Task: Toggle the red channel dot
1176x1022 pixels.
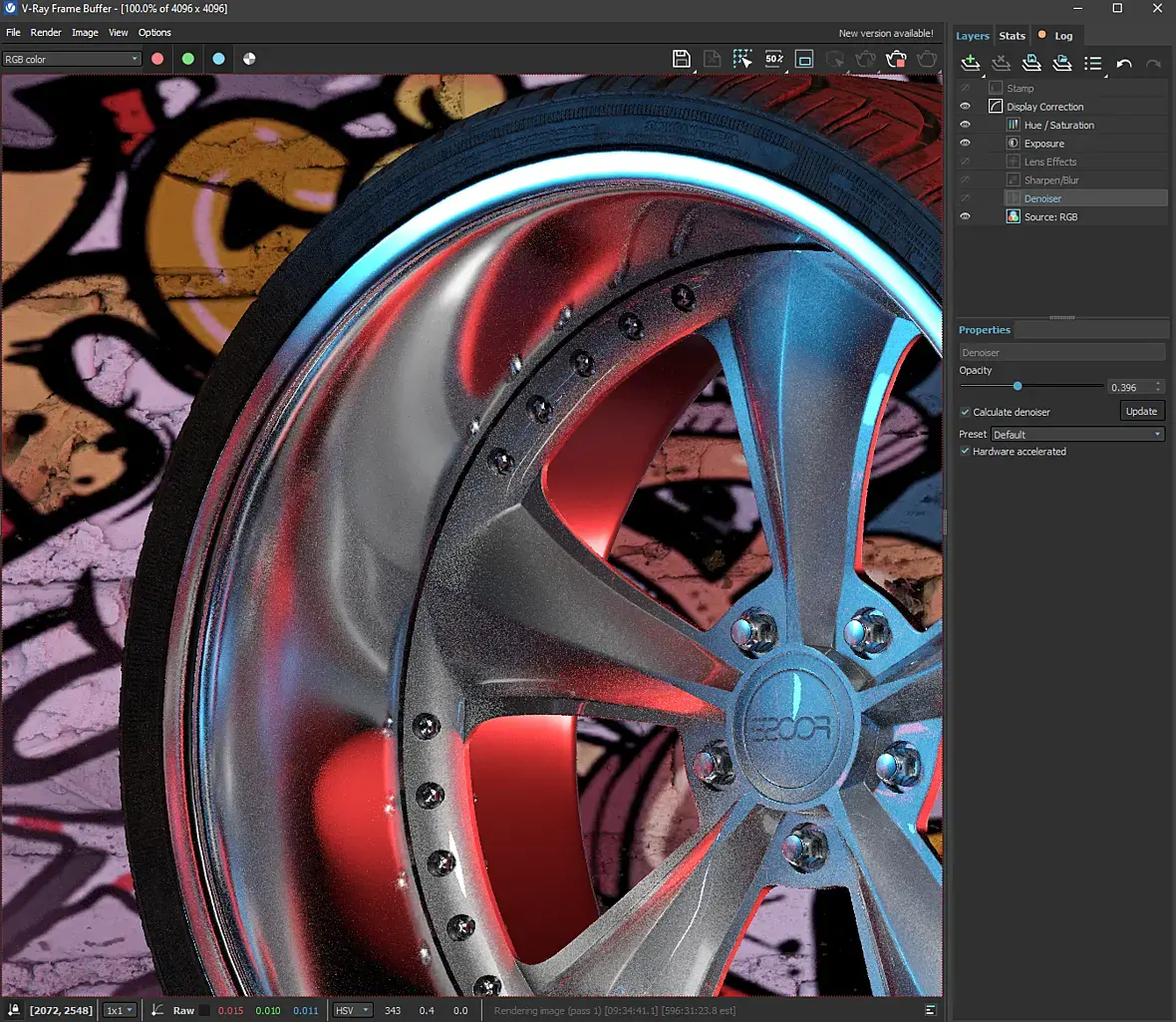Action: coord(157,59)
